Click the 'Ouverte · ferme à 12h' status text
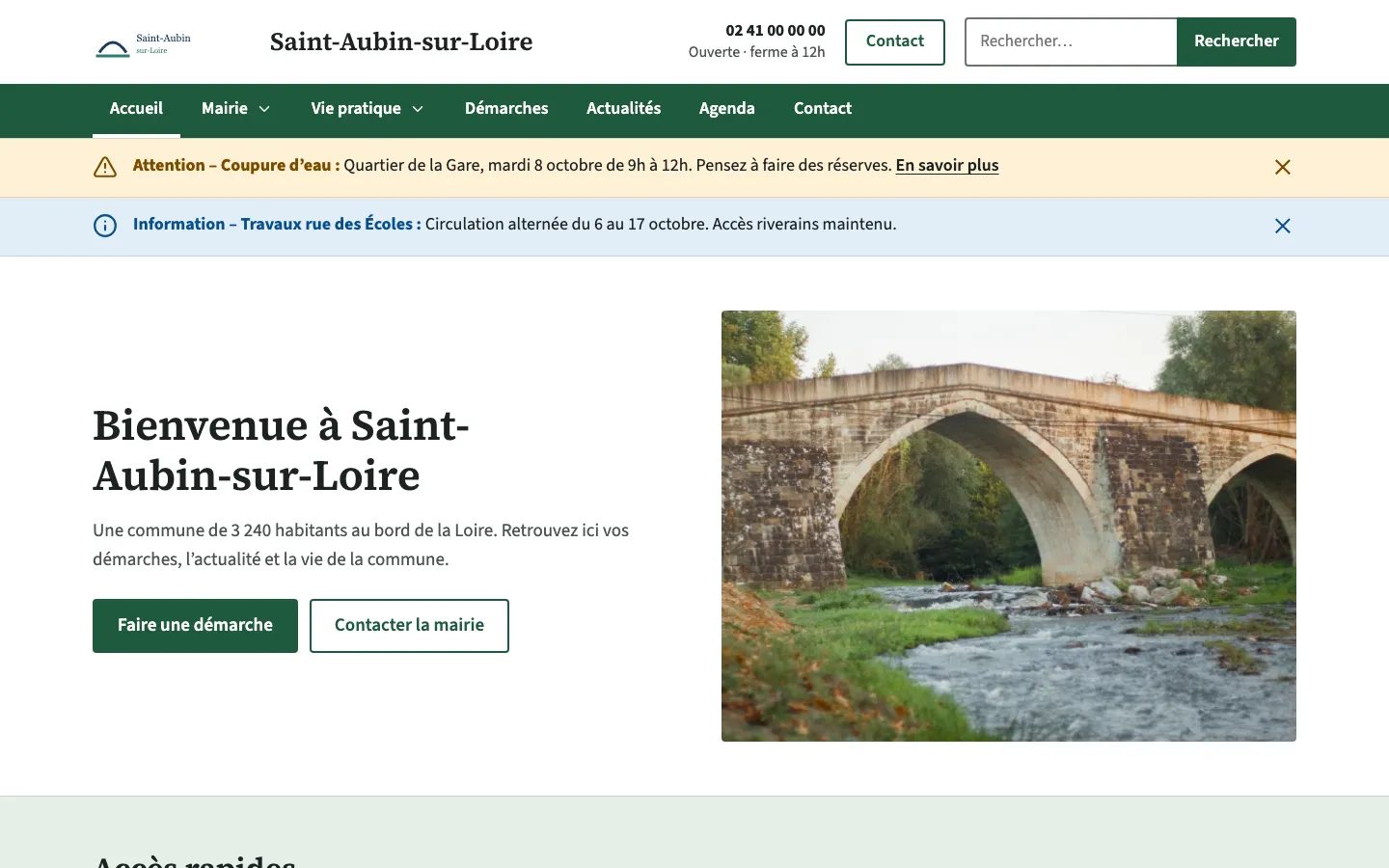The height and width of the screenshot is (868, 1389). click(757, 52)
